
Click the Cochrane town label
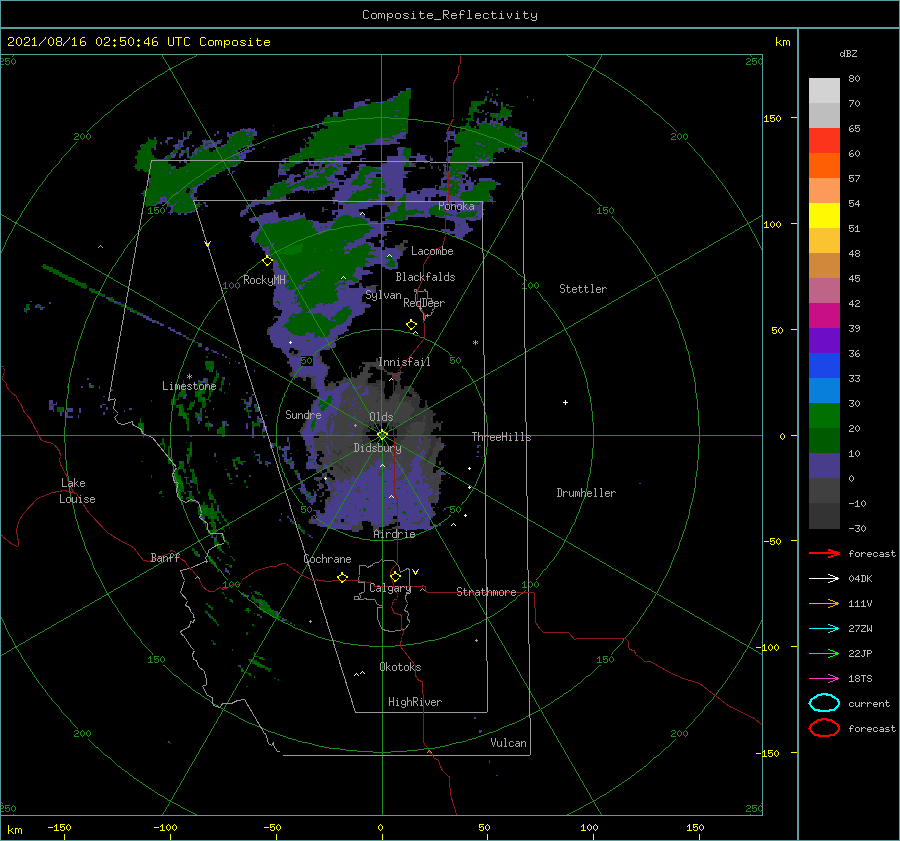click(327, 559)
